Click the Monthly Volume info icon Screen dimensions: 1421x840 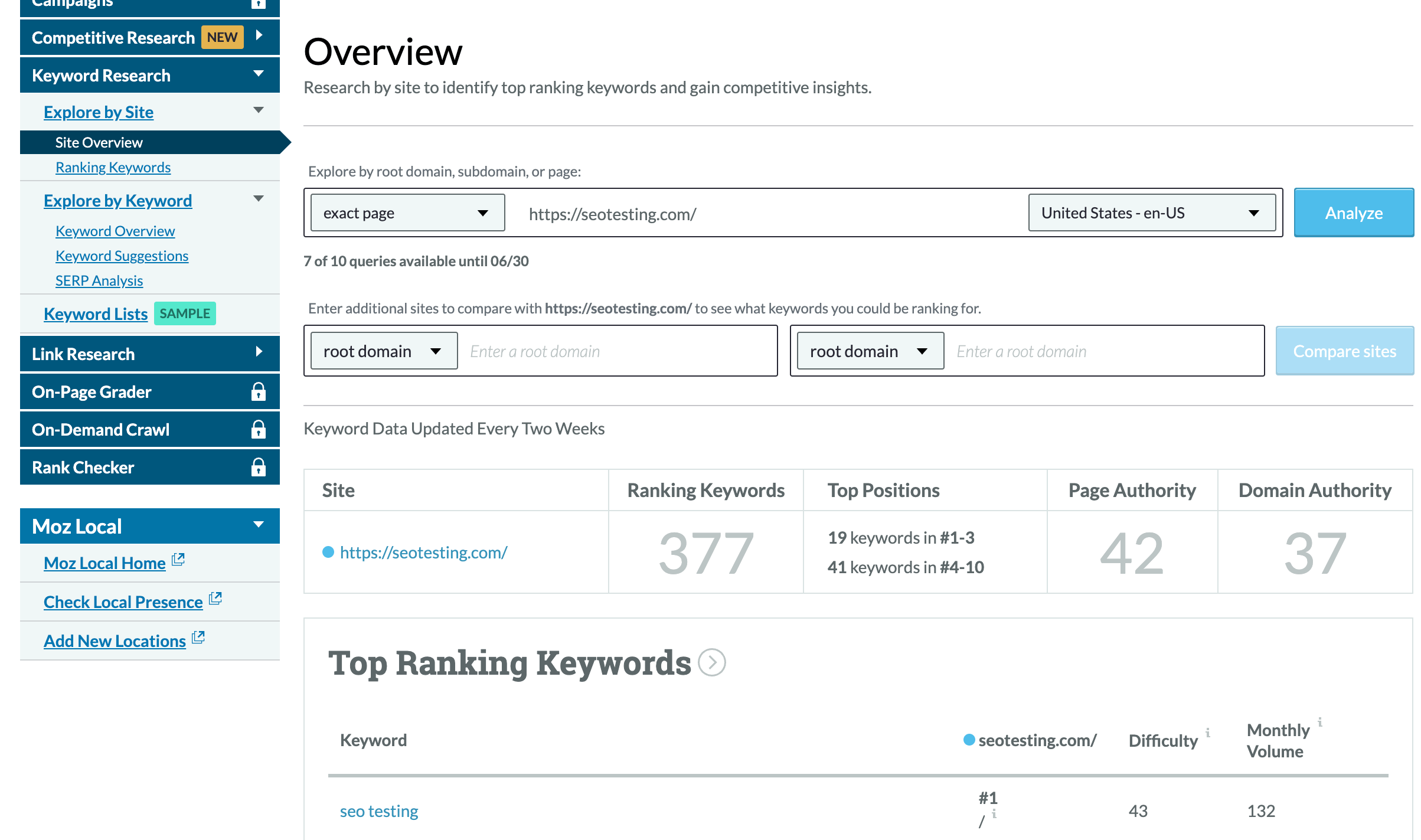pyautogui.click(x=1319, y=722)
